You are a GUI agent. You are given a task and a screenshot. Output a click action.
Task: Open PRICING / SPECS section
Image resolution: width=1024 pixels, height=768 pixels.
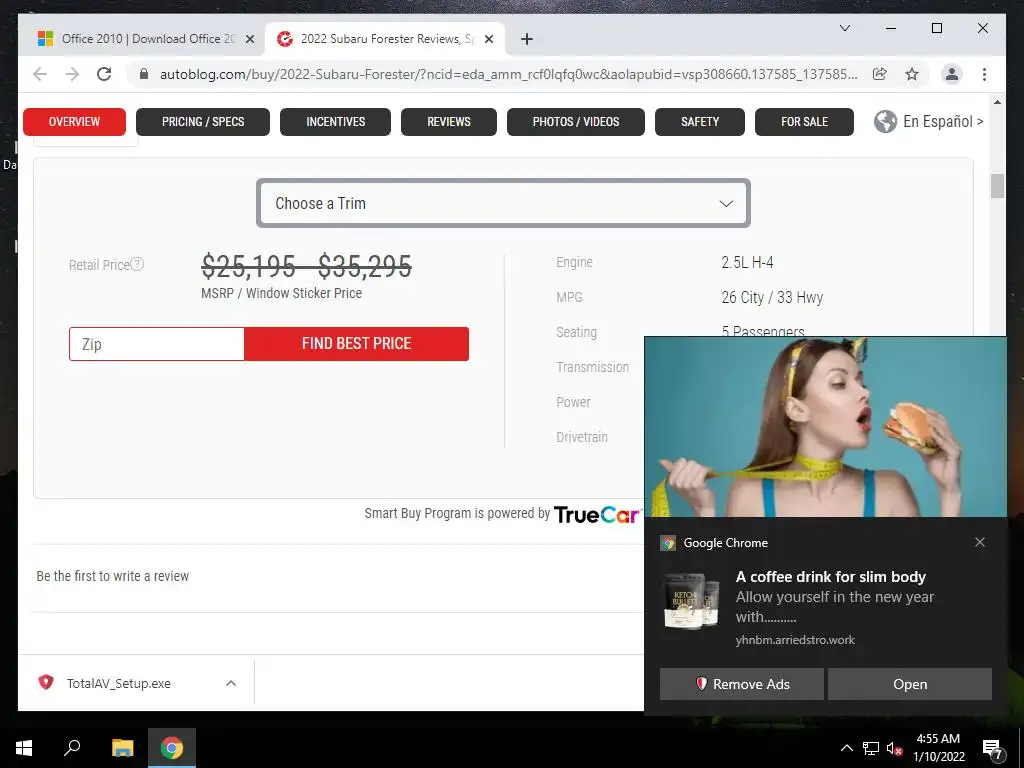click(x=203, y=122)
